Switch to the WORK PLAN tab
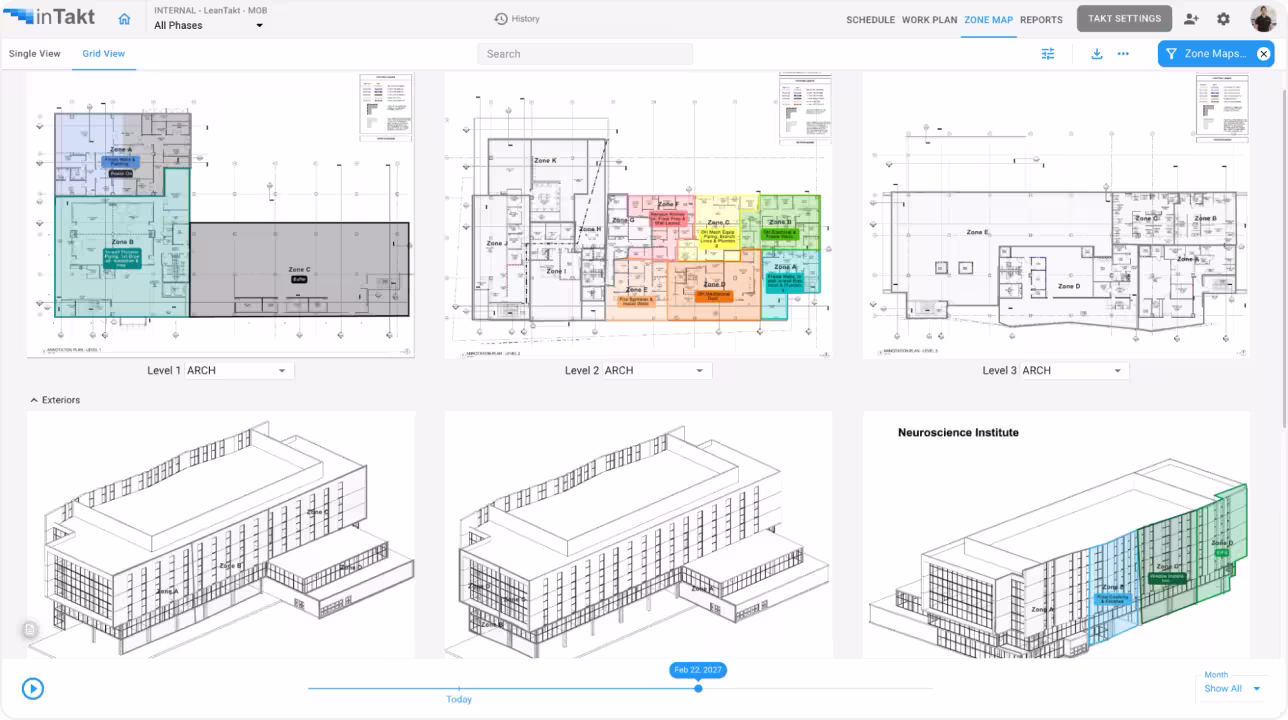This screenshot has height=720, width=1288. (x=929, y=20)
